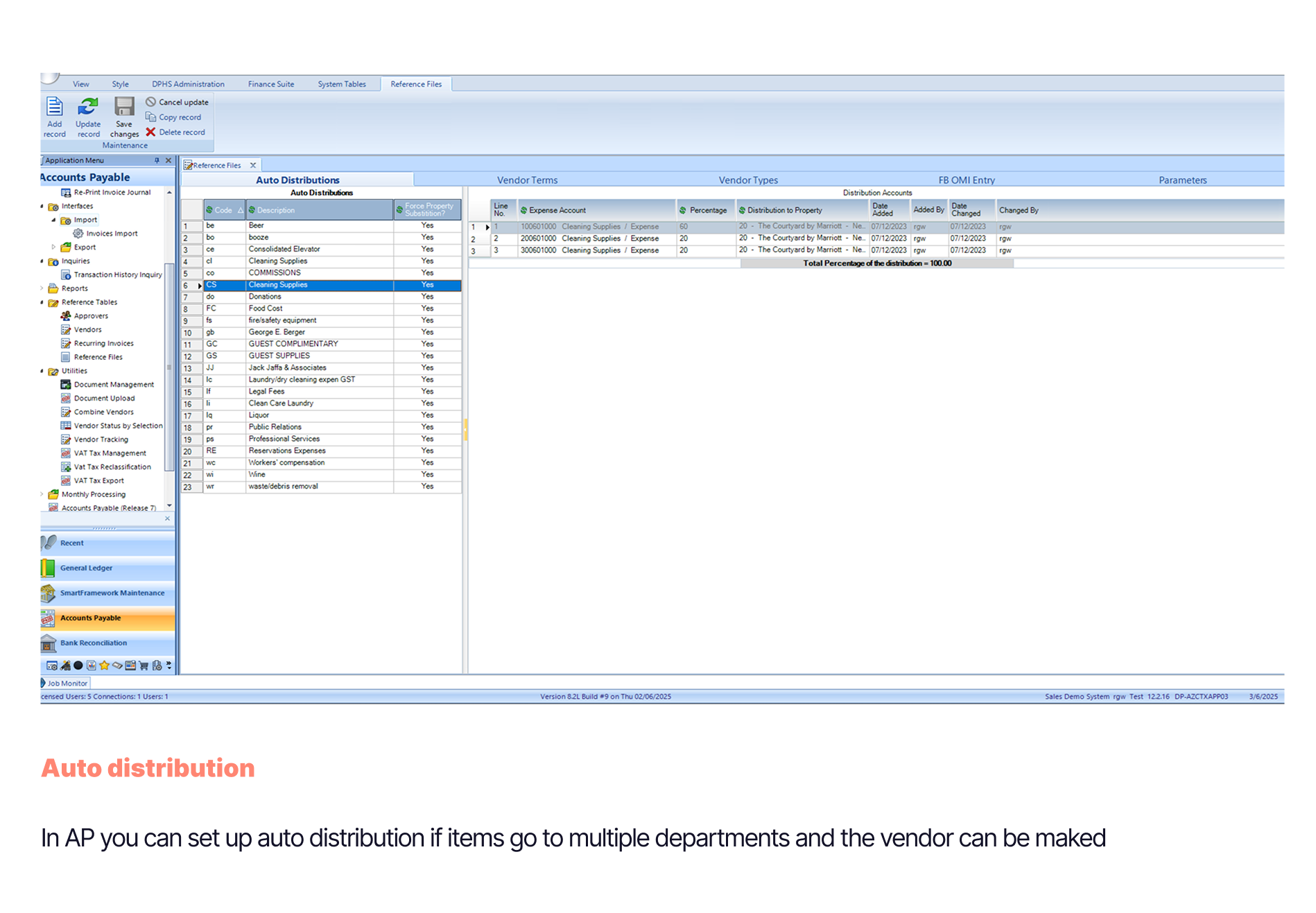Open Reference Files tree item
Viewport: 1316px width, 913px height.
92,357
